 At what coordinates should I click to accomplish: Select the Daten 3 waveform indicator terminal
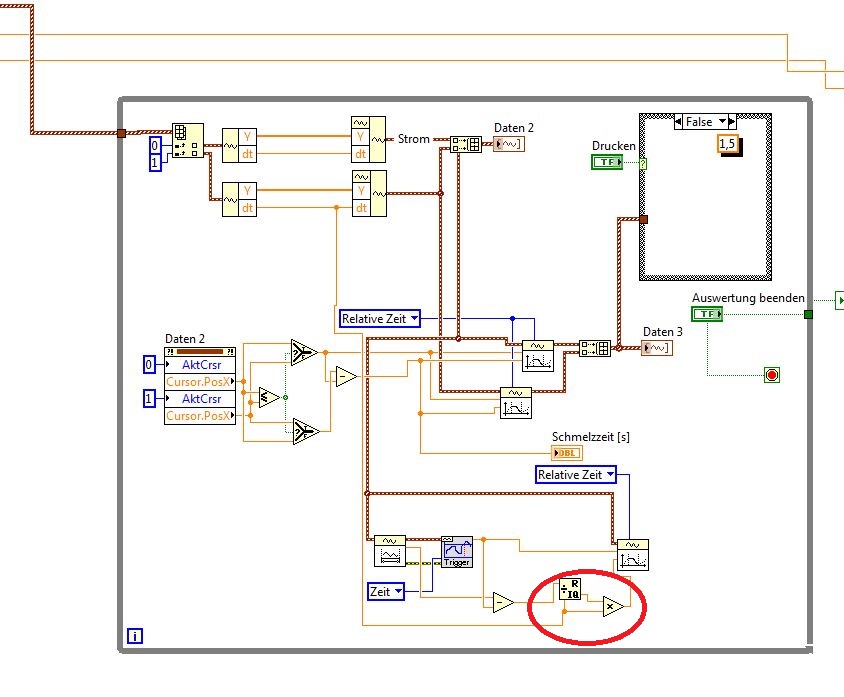[x=657, y=348]
